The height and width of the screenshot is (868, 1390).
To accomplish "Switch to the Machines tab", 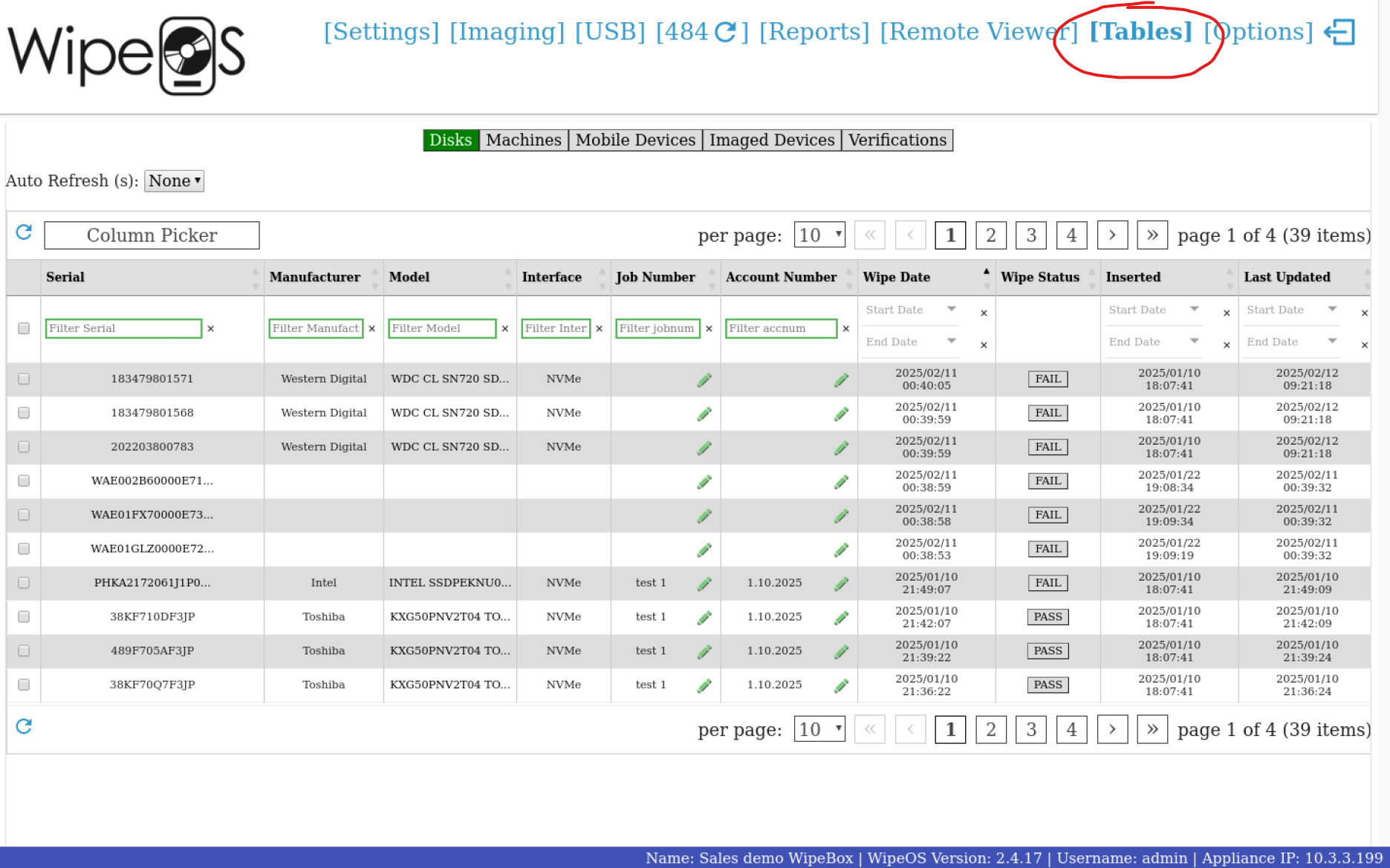I will click(524, 140).
